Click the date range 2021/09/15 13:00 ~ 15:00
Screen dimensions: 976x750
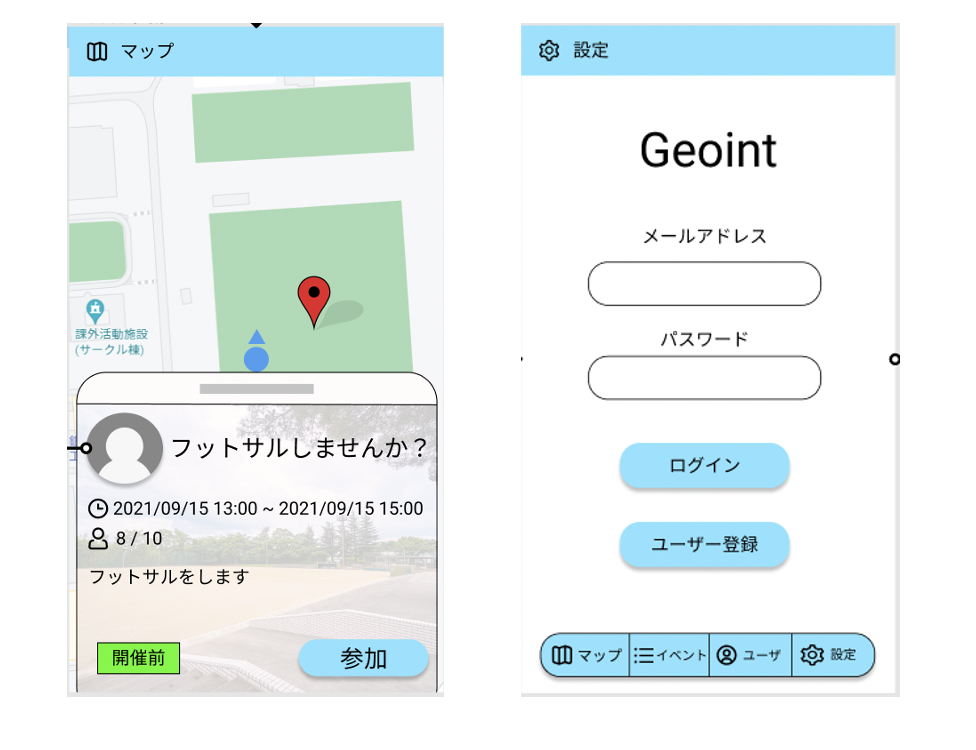tap(268, 509)
